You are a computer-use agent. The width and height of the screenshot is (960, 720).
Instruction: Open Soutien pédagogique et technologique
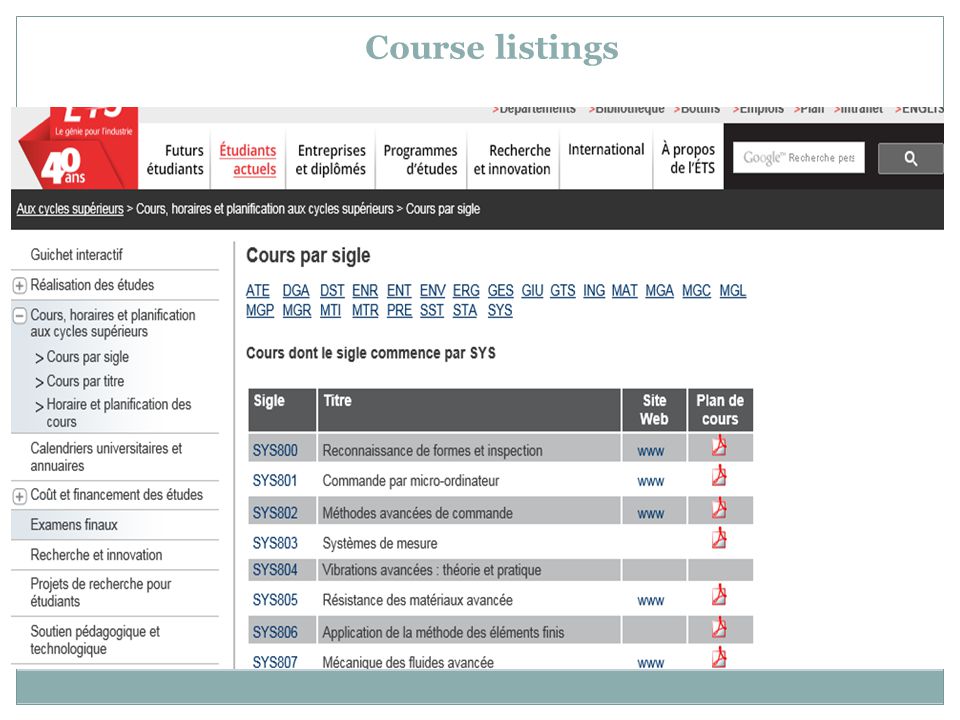point(95,640)
